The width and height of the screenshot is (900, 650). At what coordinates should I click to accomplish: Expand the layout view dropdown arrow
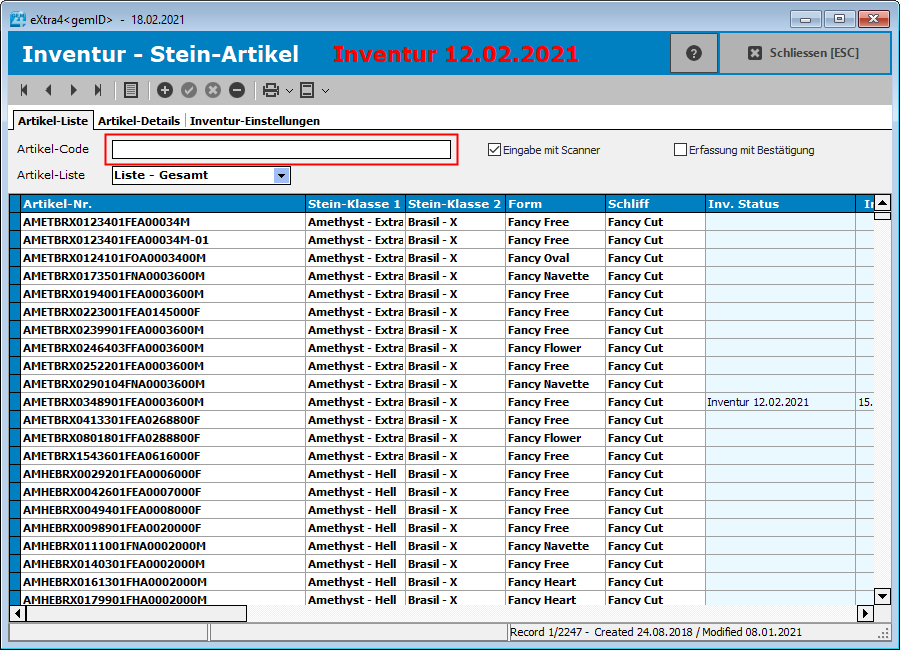325,91
